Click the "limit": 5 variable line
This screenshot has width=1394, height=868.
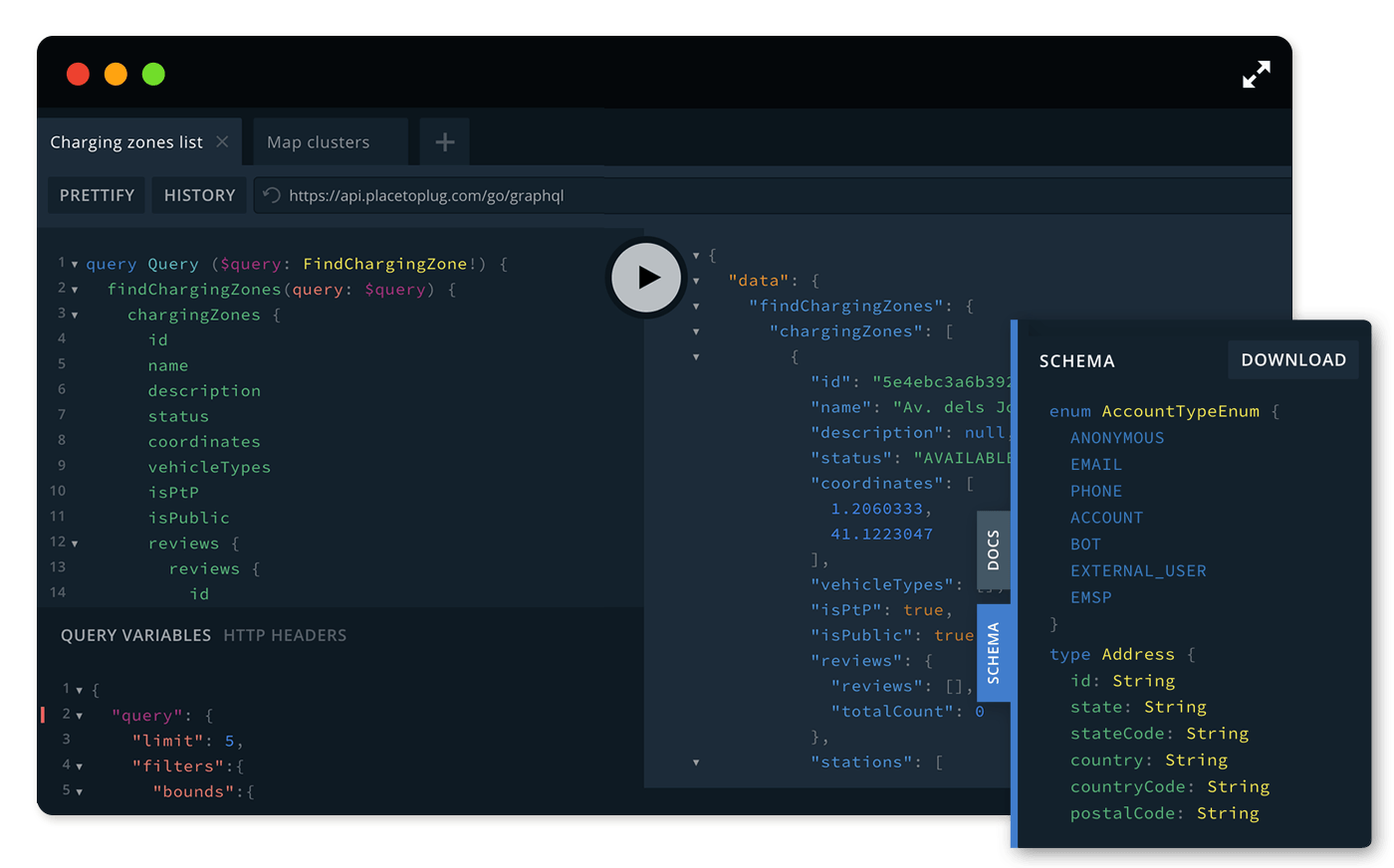pos(187,741)
